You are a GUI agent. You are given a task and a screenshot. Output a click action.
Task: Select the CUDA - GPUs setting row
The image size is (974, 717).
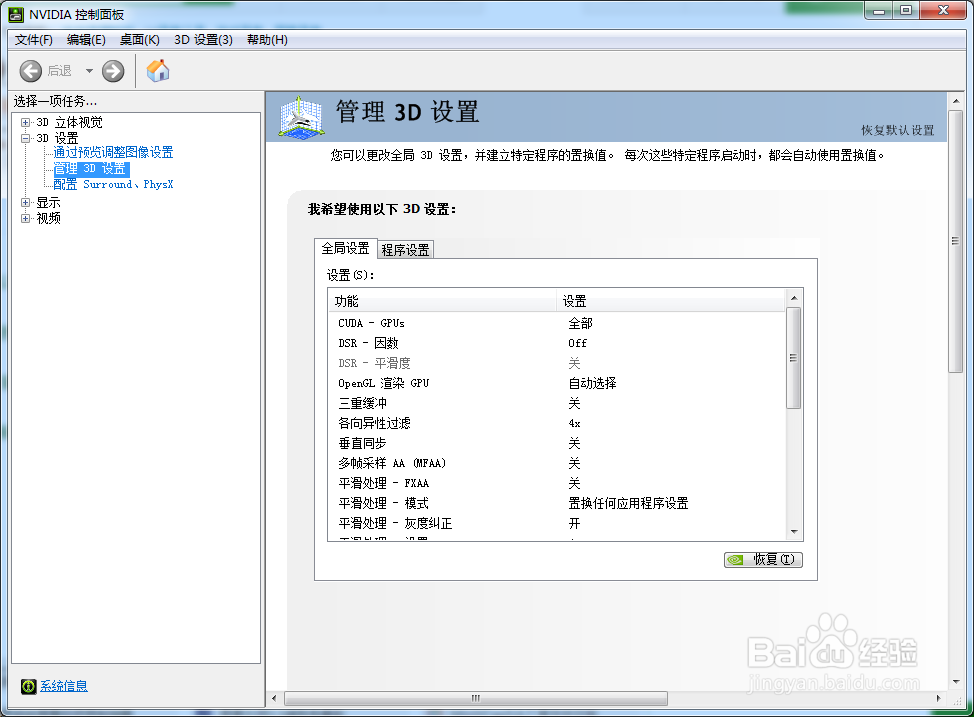point(557,323)
